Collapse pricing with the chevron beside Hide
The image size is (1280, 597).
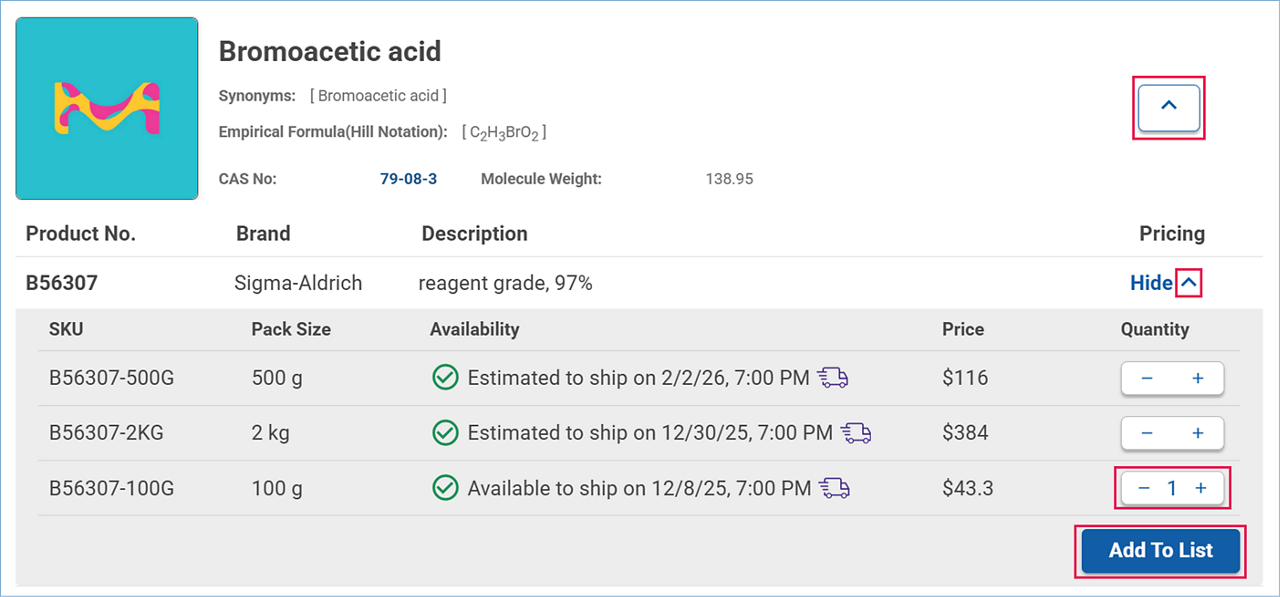[x=1189, y=283]
